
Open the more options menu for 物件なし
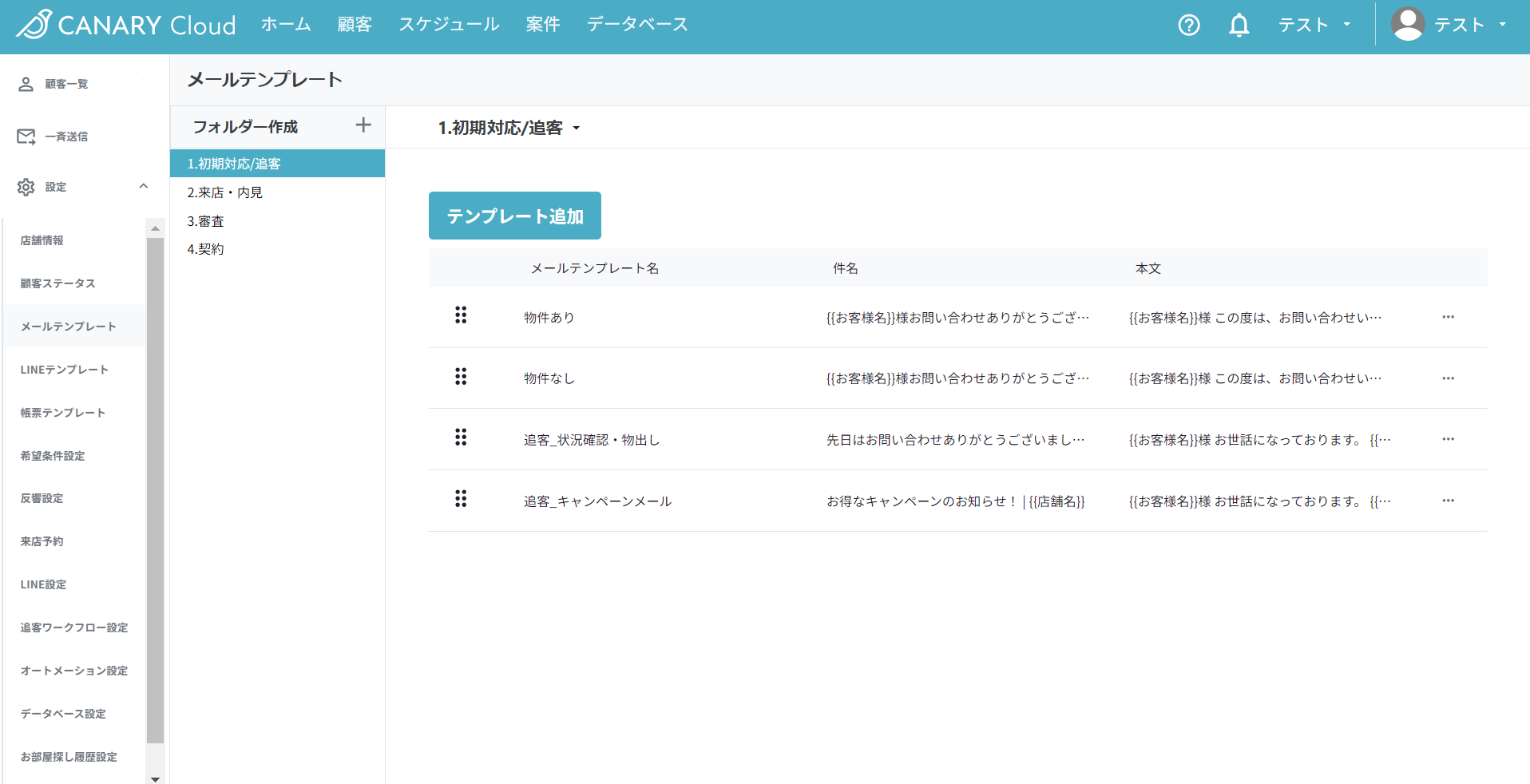click(x=1448, y=378)
